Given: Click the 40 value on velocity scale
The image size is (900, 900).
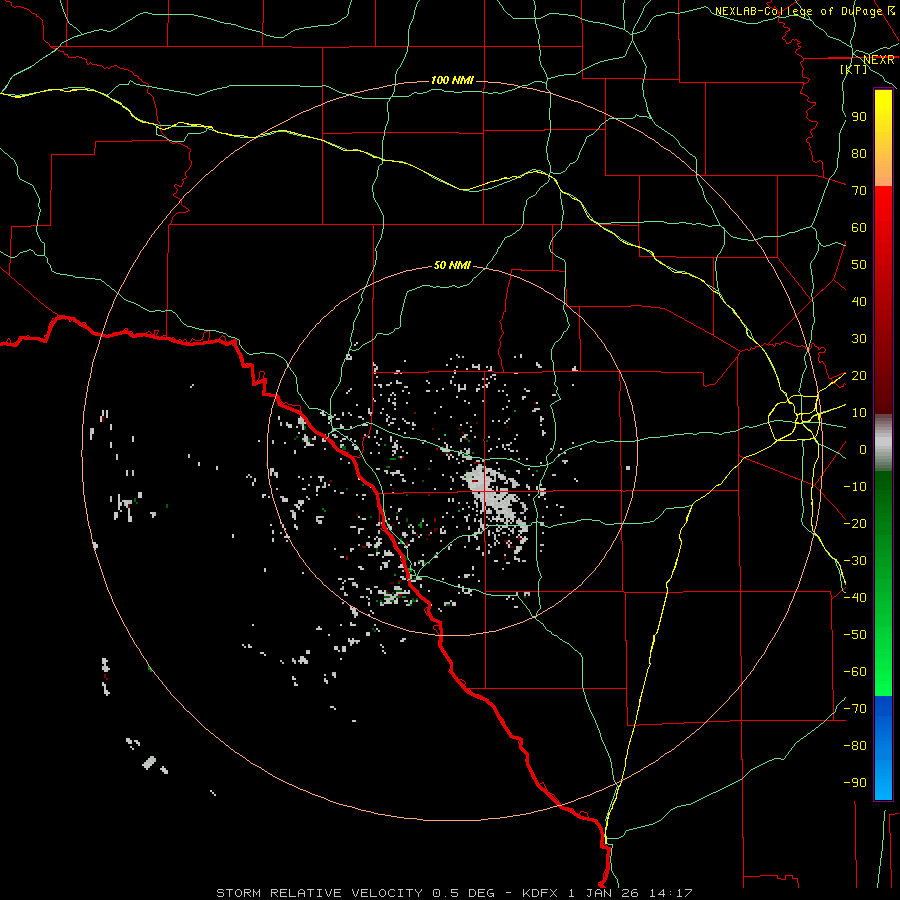Looking at the screenshot, I should click(859, 302).
